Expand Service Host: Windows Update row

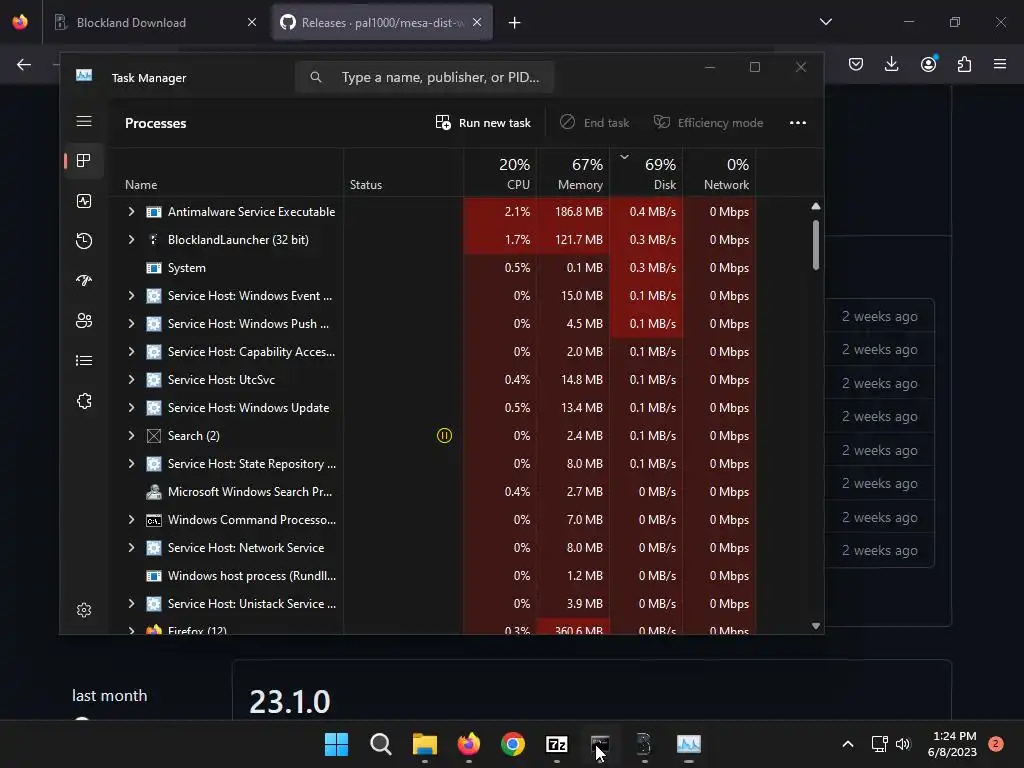point(131,408)
